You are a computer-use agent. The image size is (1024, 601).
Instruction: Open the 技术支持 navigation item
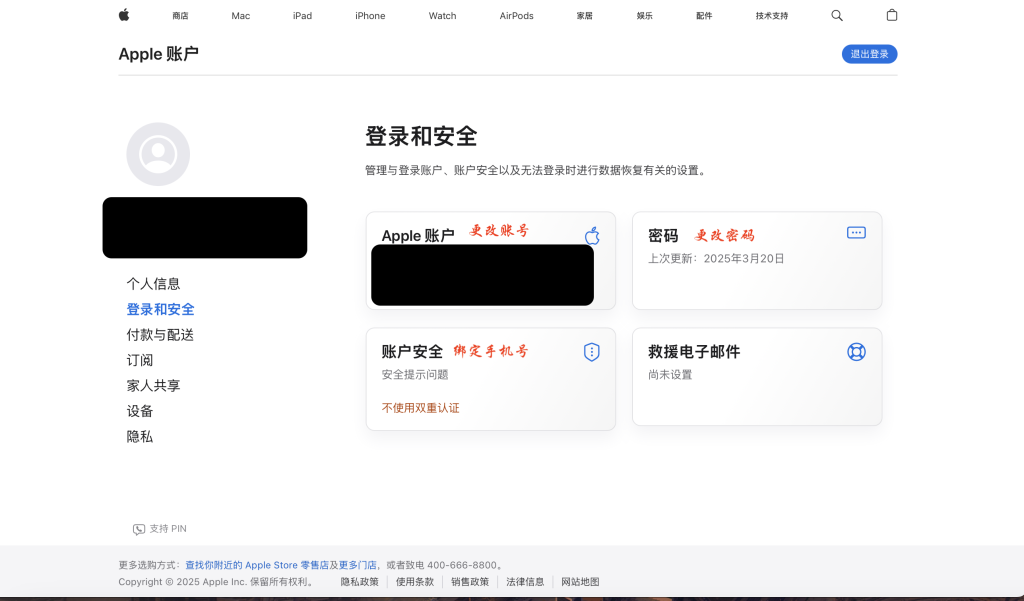771,16
